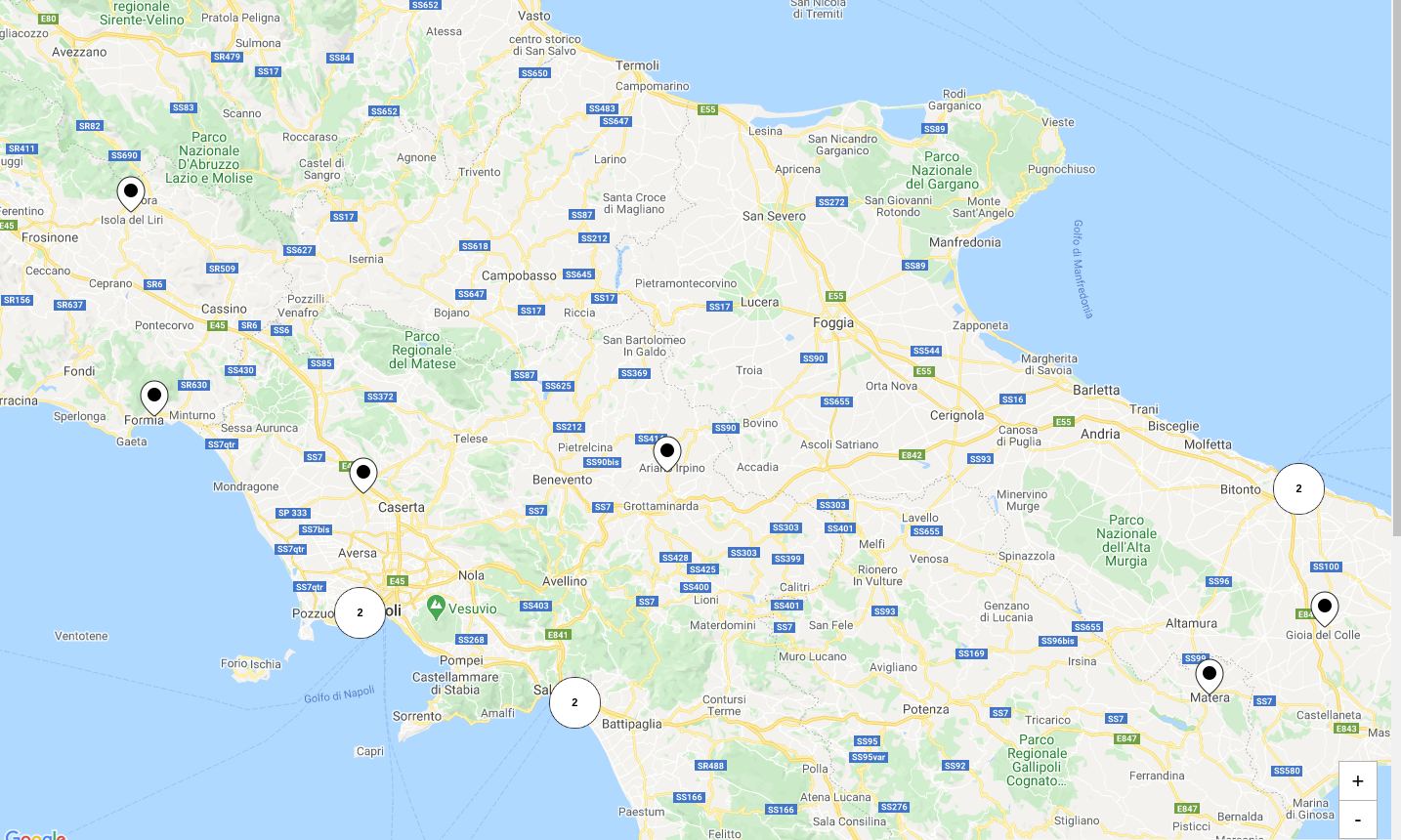Expand the cluster of 2 near Salerno
The width and height of the screenshot is (1401, 840).
pyautogui.click(x=574, y=702)
